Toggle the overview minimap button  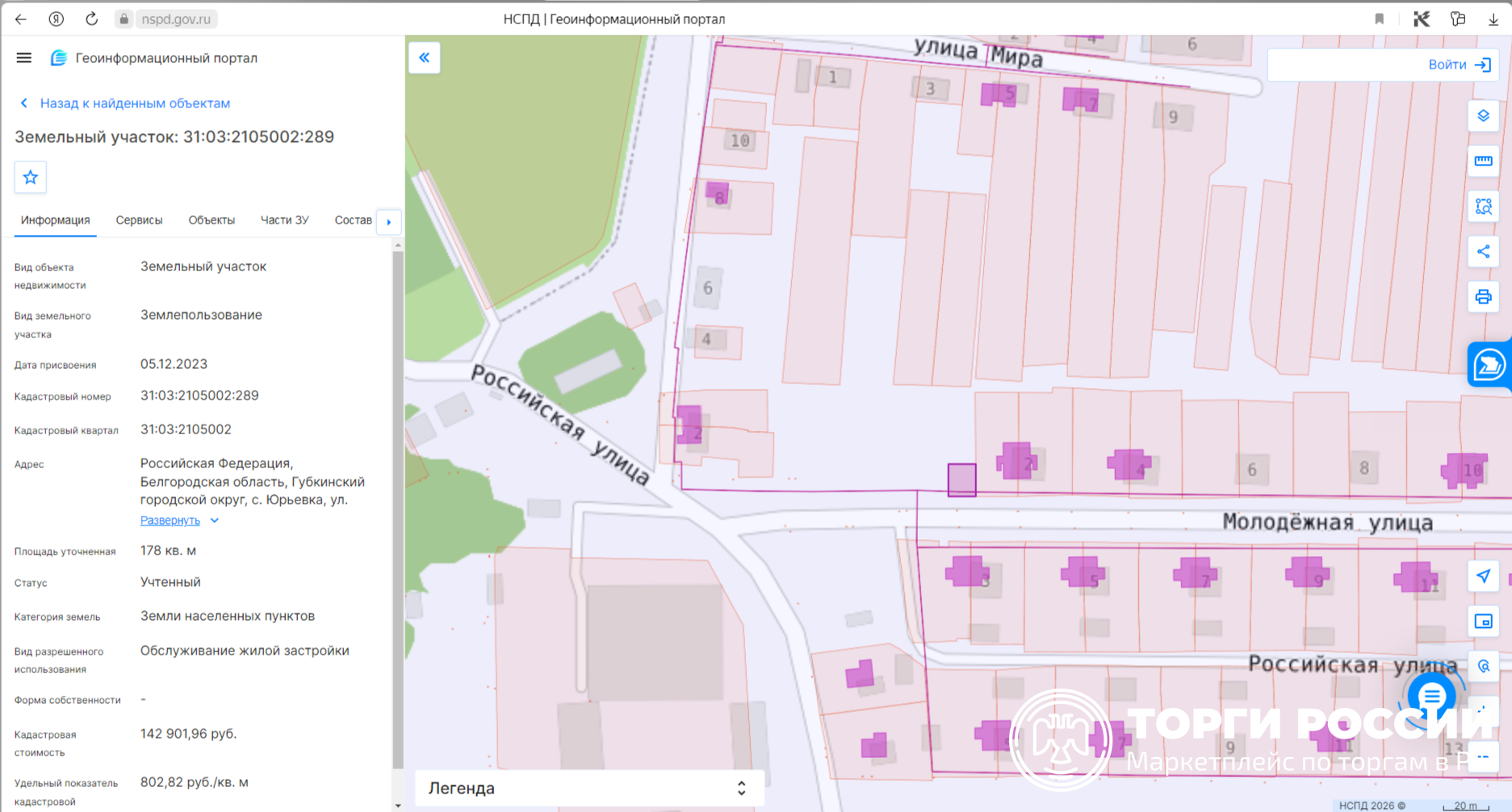pos(1483,622)
